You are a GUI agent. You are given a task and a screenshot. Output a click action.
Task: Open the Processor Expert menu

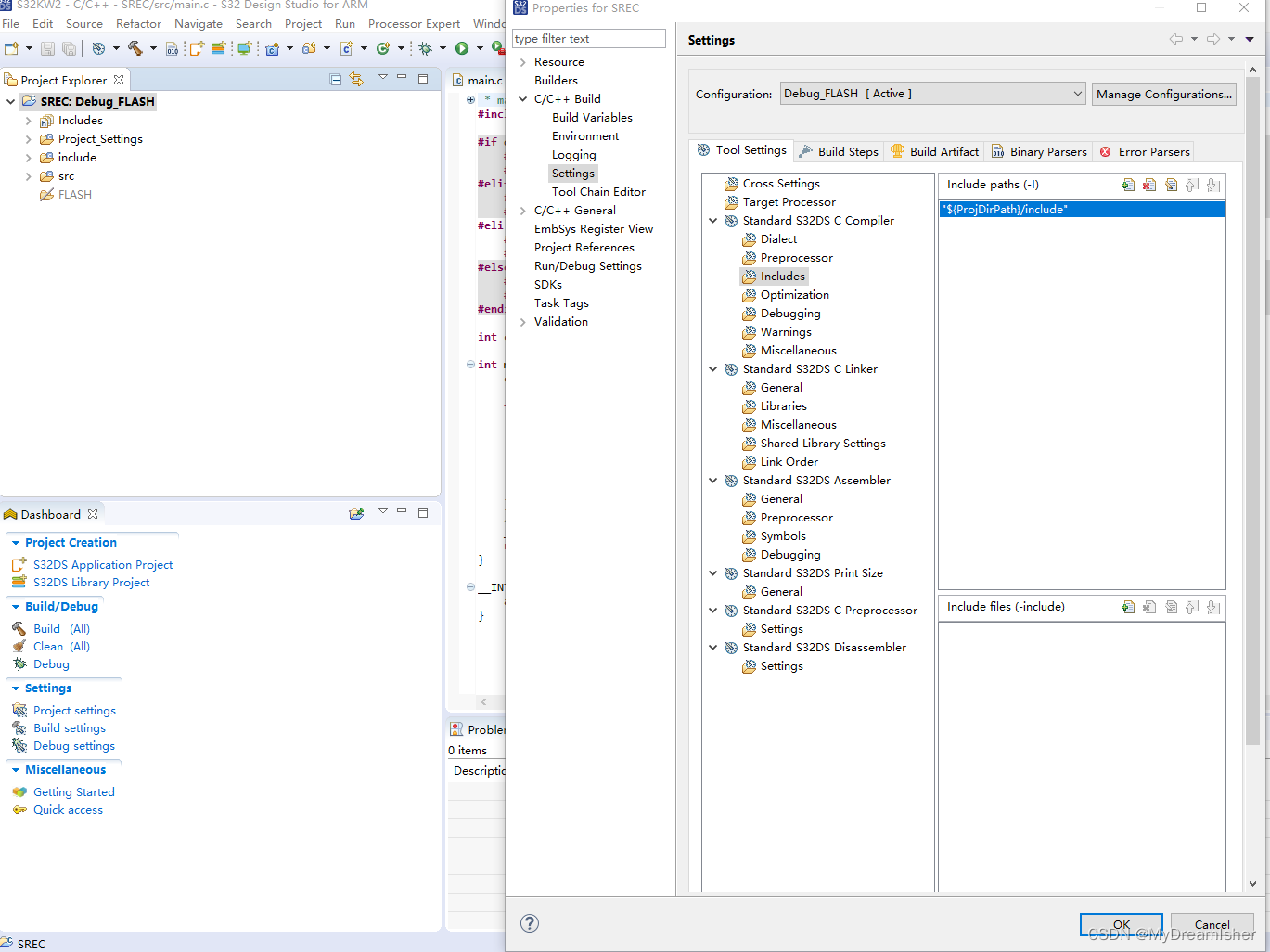[414, 23]
